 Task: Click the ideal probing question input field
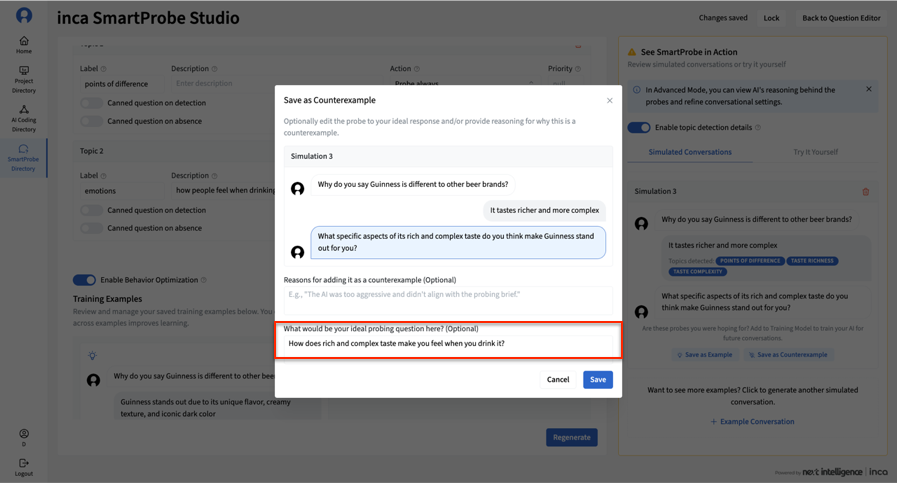[448, 343]
